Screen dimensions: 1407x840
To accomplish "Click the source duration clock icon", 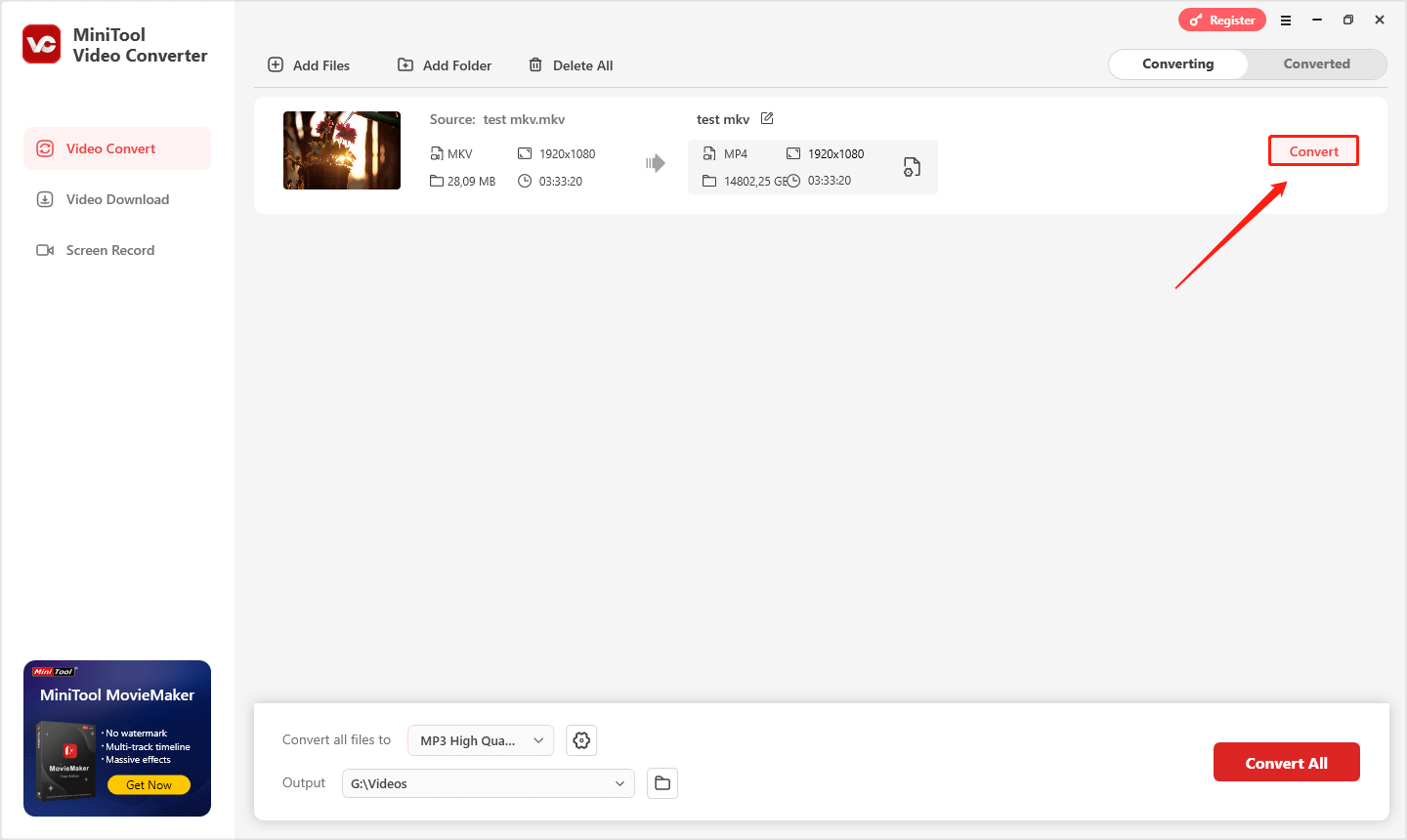I will [525, 181].
